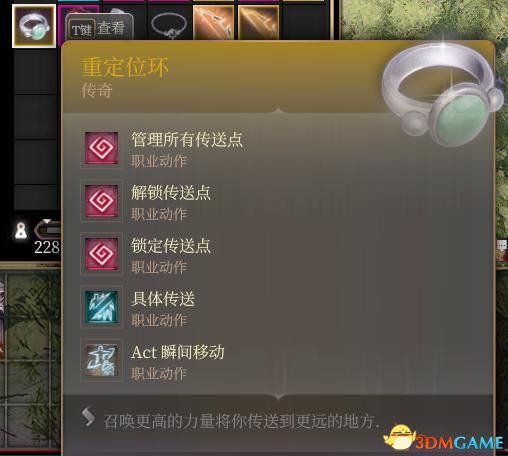The image size is (508, 456).
Task: Select the second orange arrow inventory item
Action: point(259,23)
